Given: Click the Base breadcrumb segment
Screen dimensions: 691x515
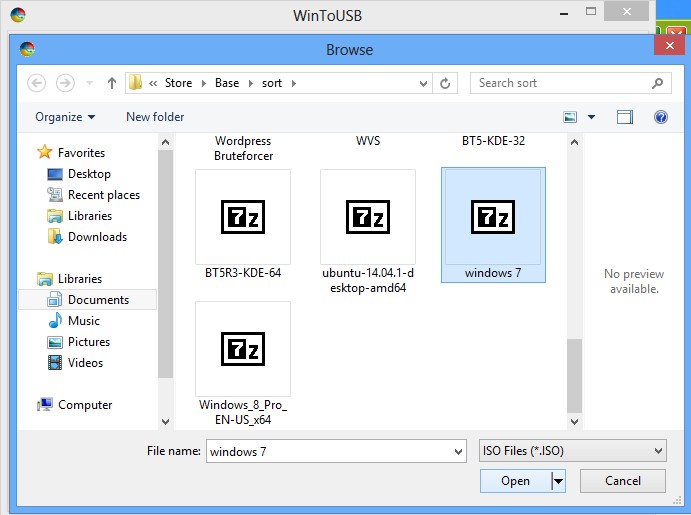Looking at the screenshot, I should pos(227,83).
